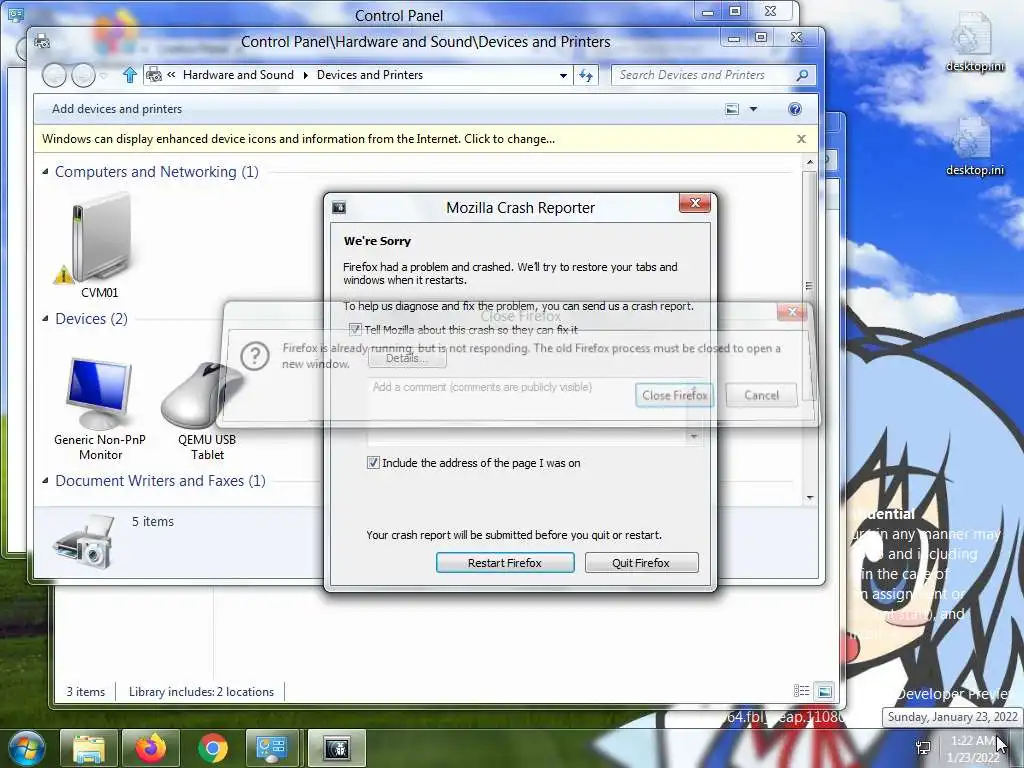
Task: Click details view icon in library window
Action: [x=801, y=691]
